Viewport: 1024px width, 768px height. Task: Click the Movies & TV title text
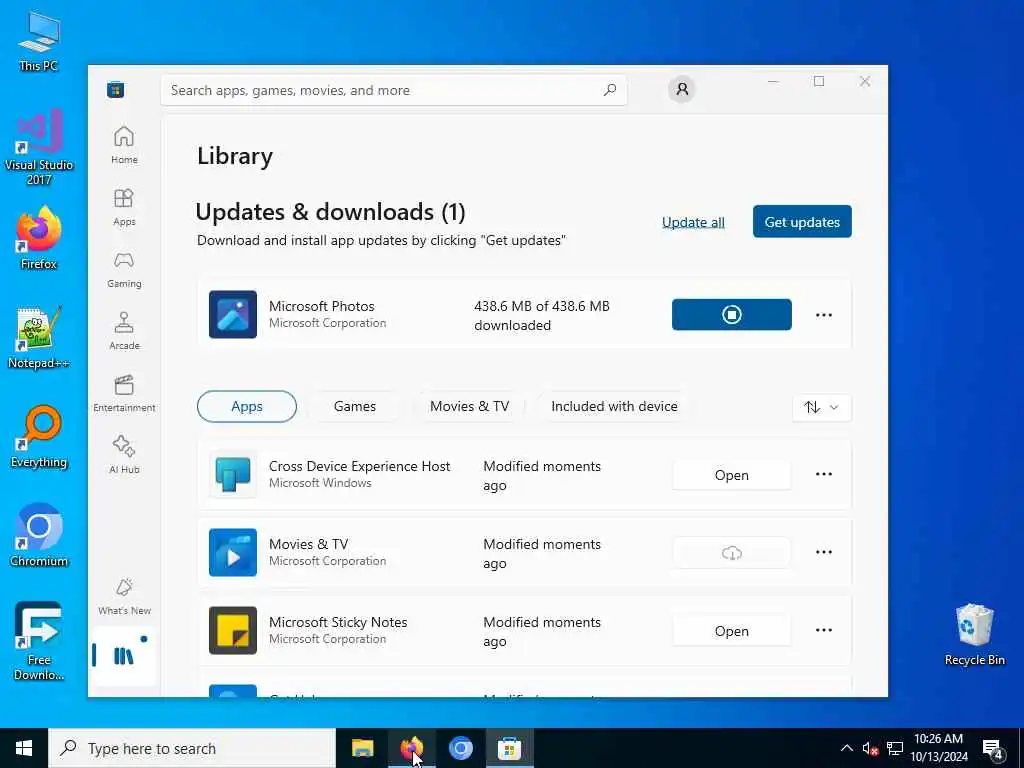pos(308,544)
